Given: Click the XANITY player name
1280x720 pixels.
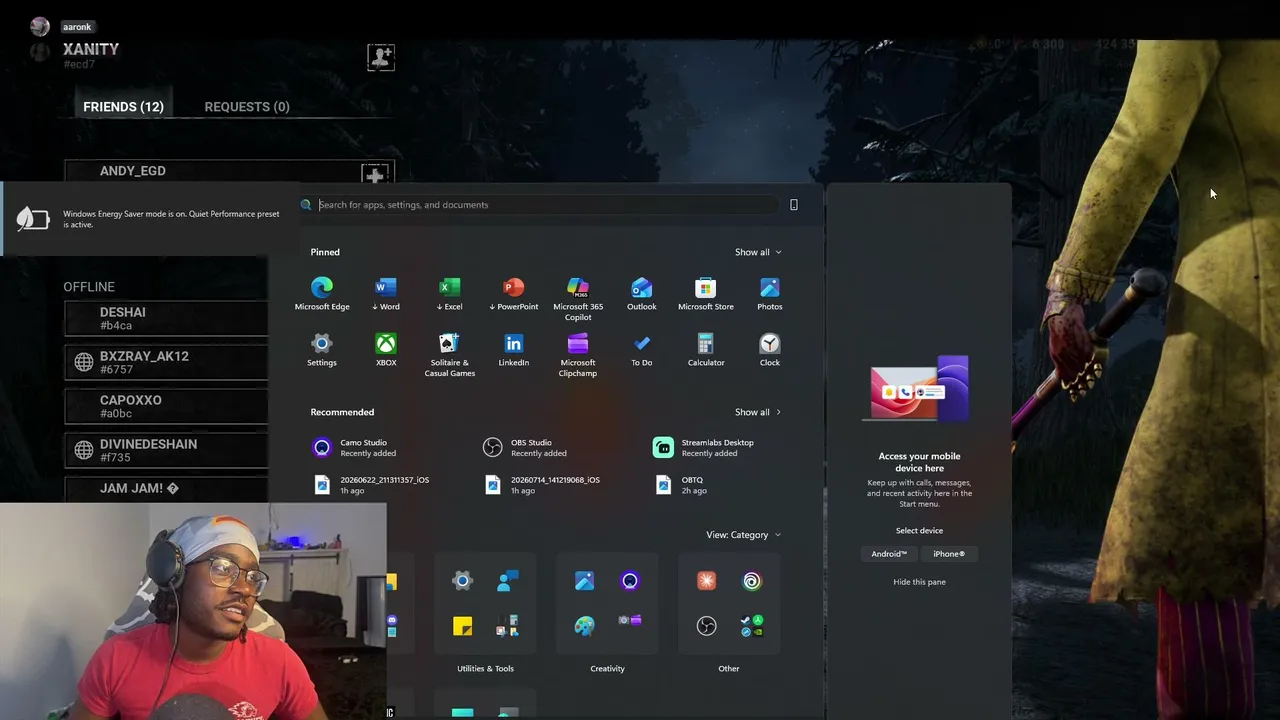Looking at the screenshot, I should coord(91,49).
